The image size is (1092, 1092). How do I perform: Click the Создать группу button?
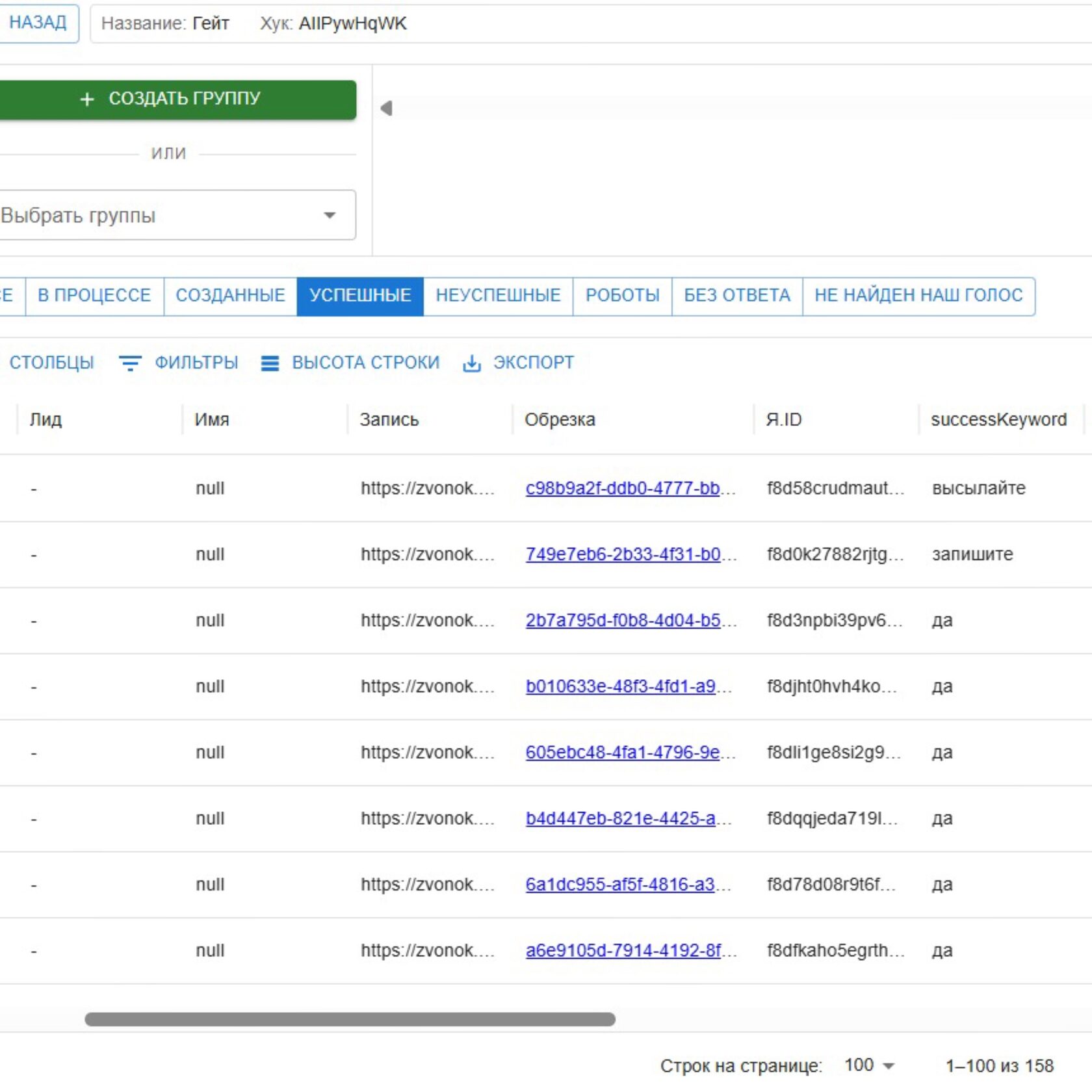pyautogui.click(x=177, y=99)
